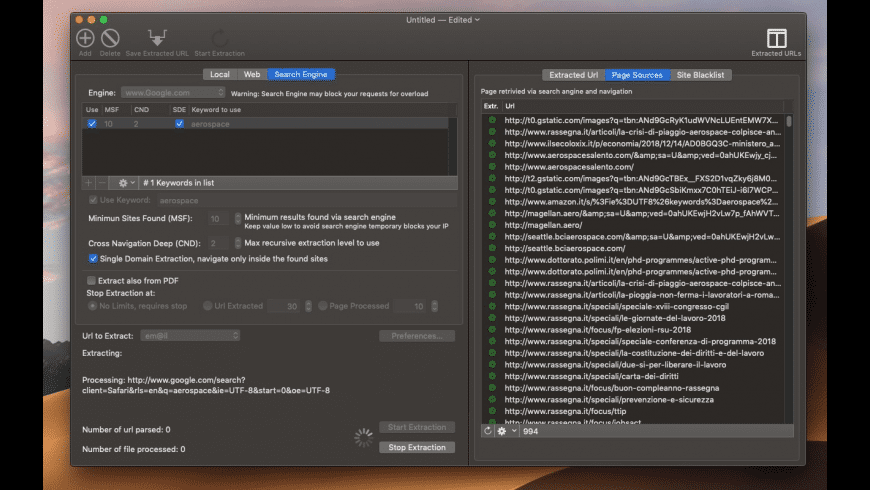Select the Page Processed radio option
Viewport: 870px width, 490px height.
click(322, 306)
